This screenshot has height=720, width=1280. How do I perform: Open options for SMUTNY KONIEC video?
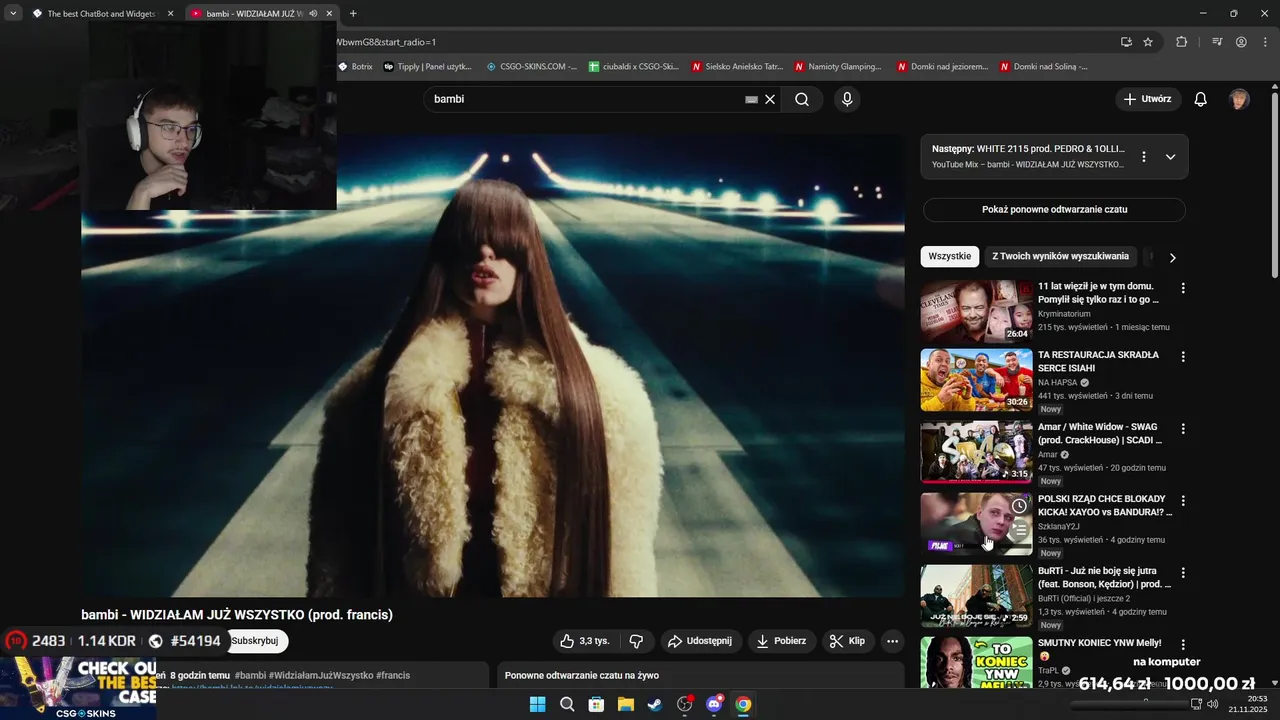[1183, 645]
